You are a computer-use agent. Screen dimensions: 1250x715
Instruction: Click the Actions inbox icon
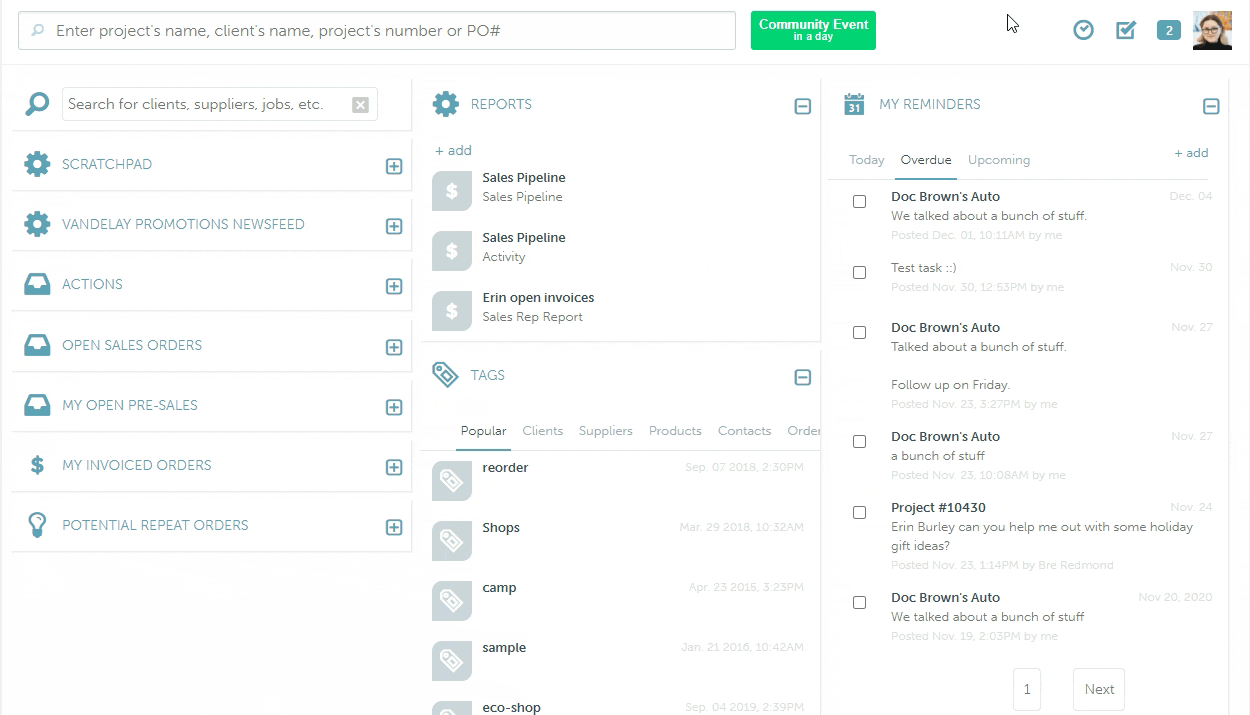(37, 284)
